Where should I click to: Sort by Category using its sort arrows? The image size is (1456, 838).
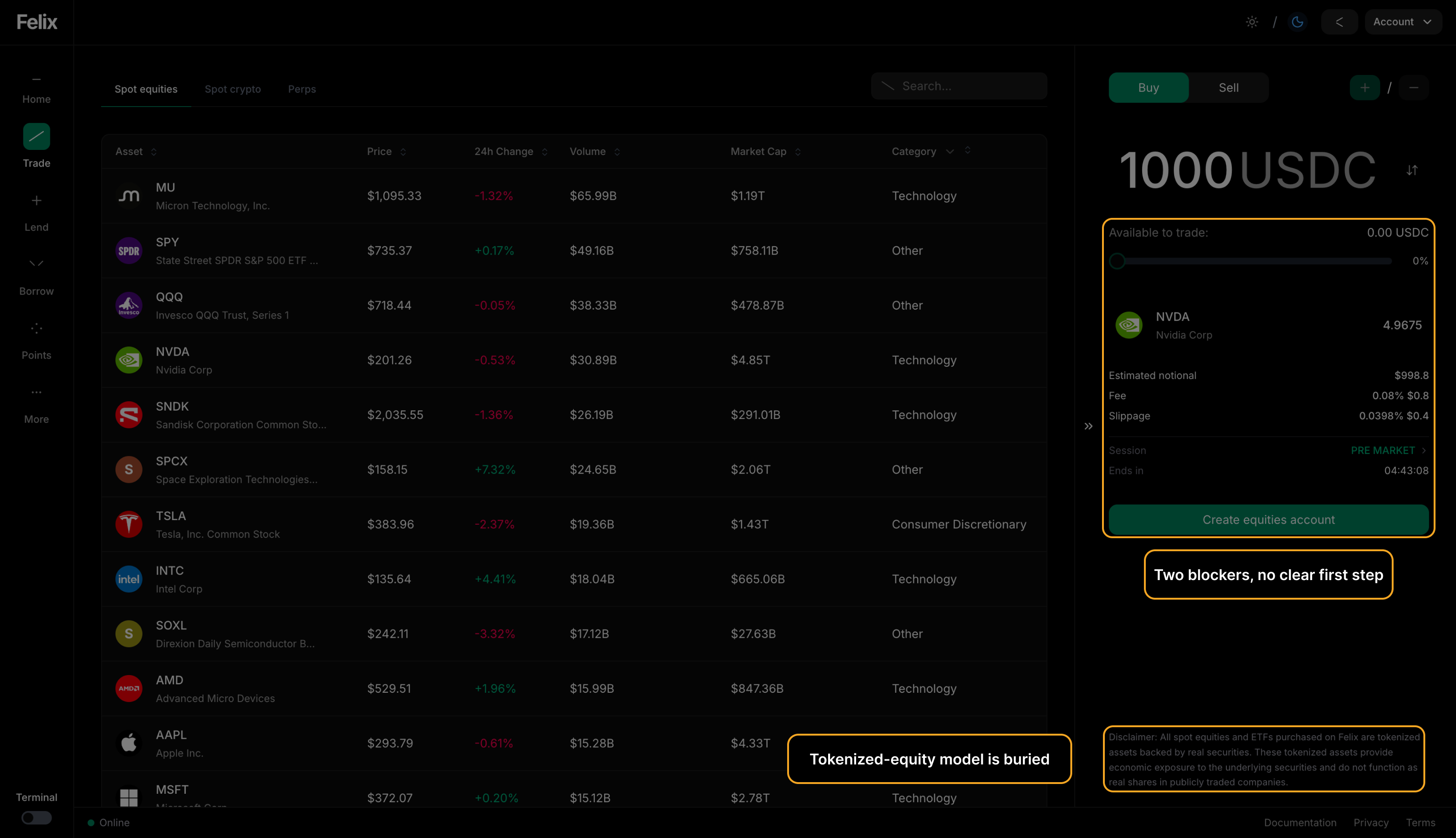(967, 150)
